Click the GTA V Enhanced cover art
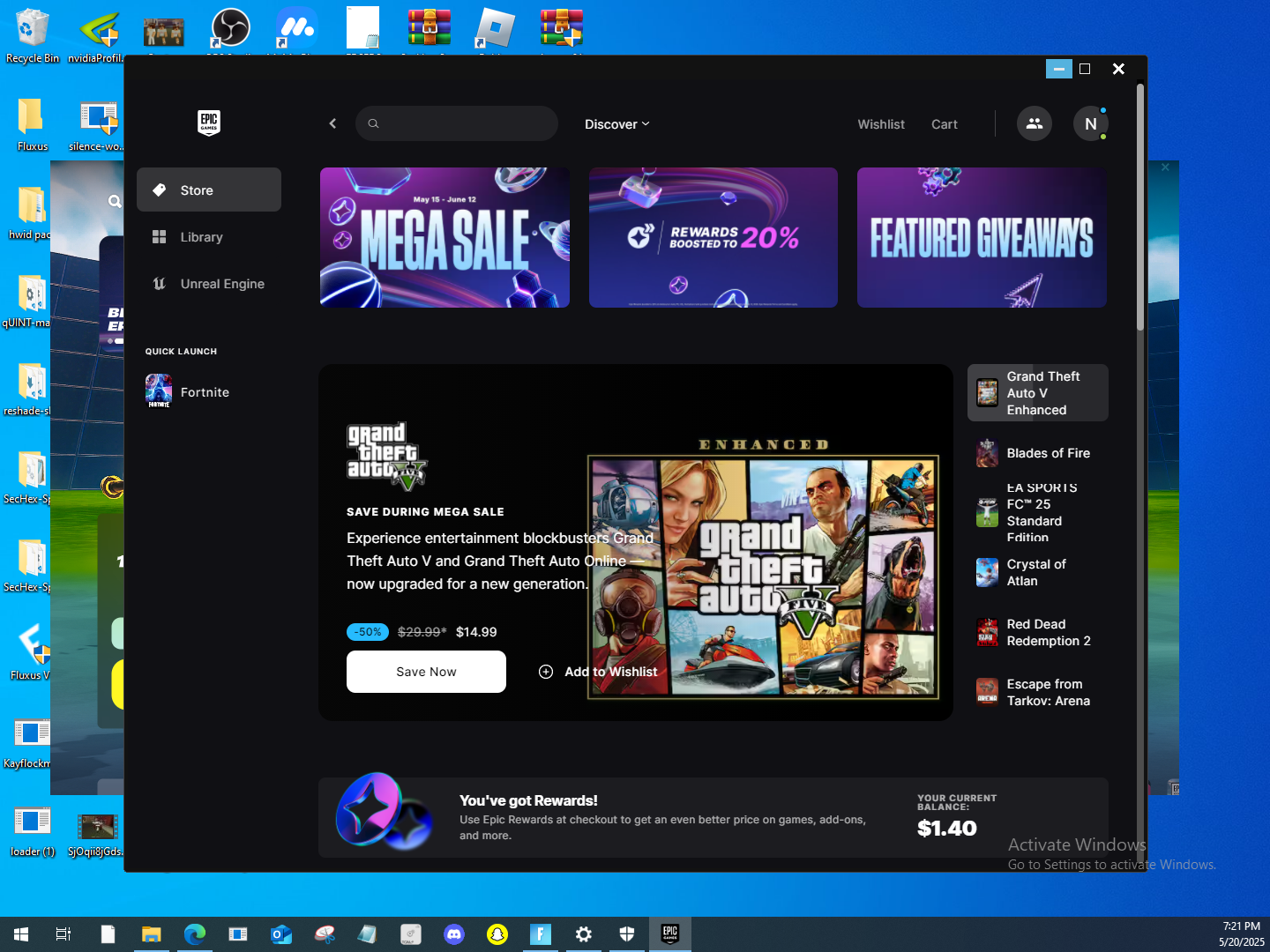The image size is (1270, 952). pyautogui.click(x=763, y=577)
